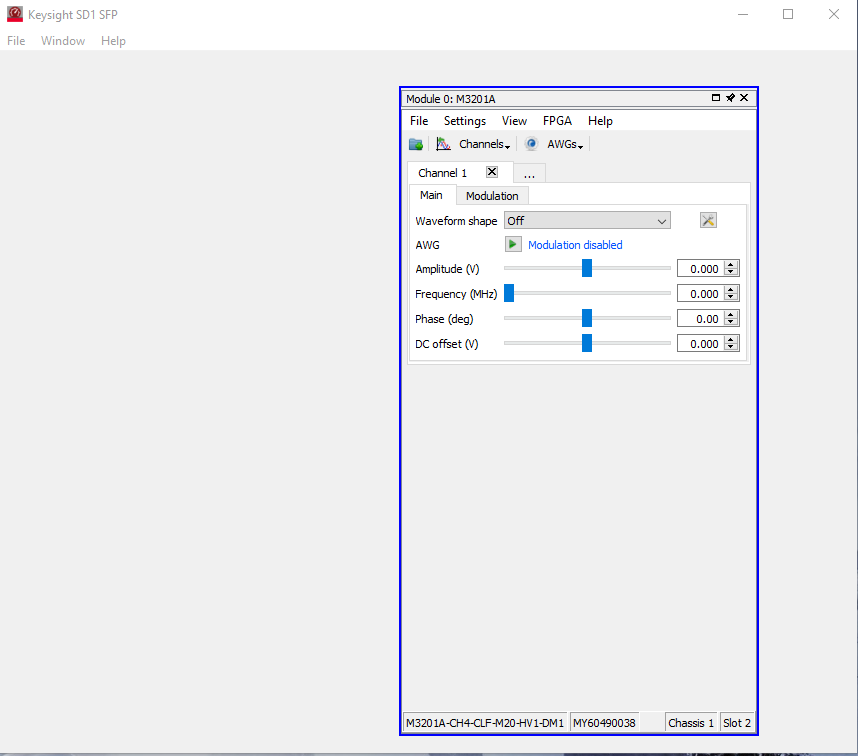Increase Phase with the up arrow

pos(731,315)
